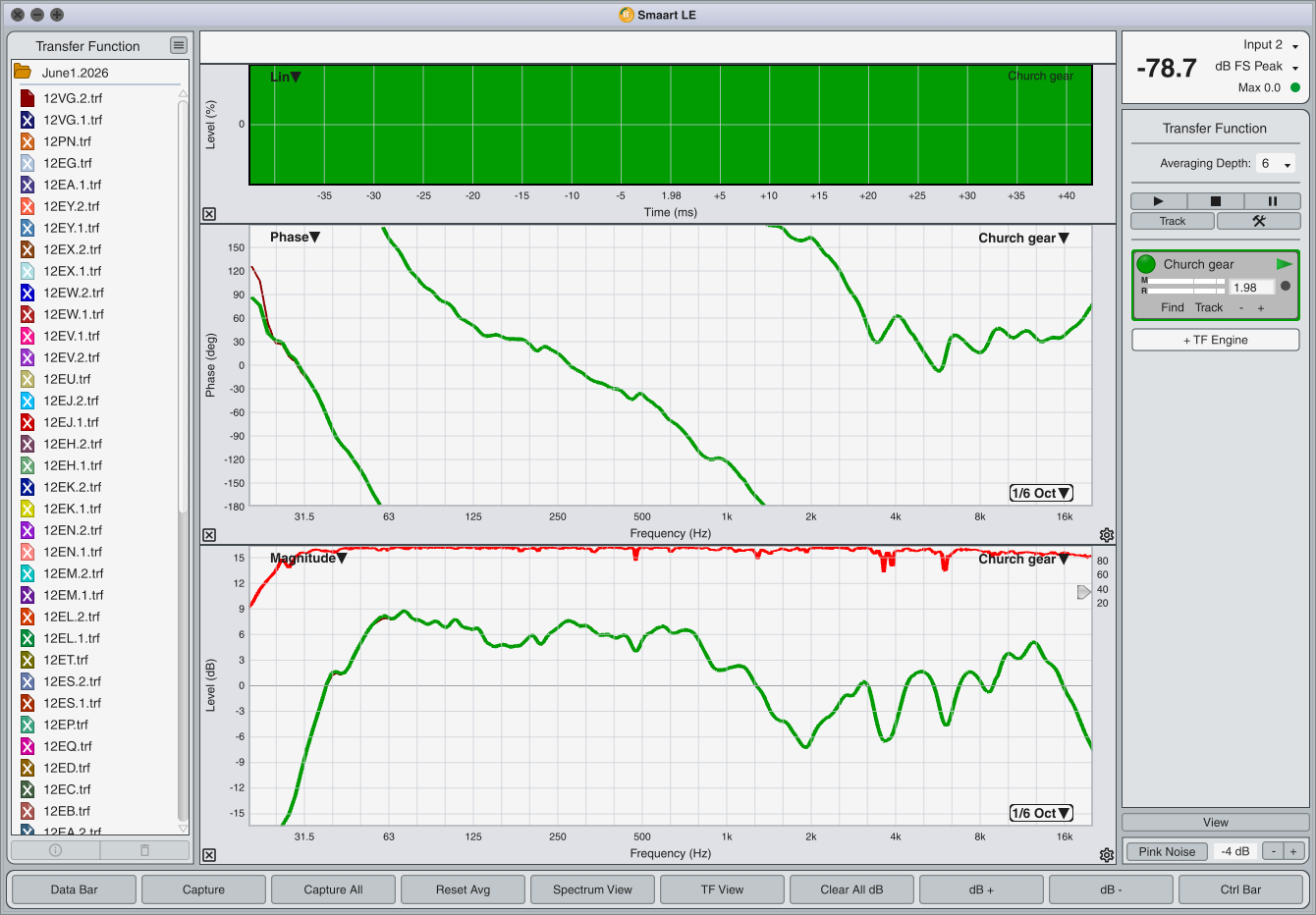Open the June1.2026 folder icon
This screenshot has height=915, width=1316.
(23, 72)
